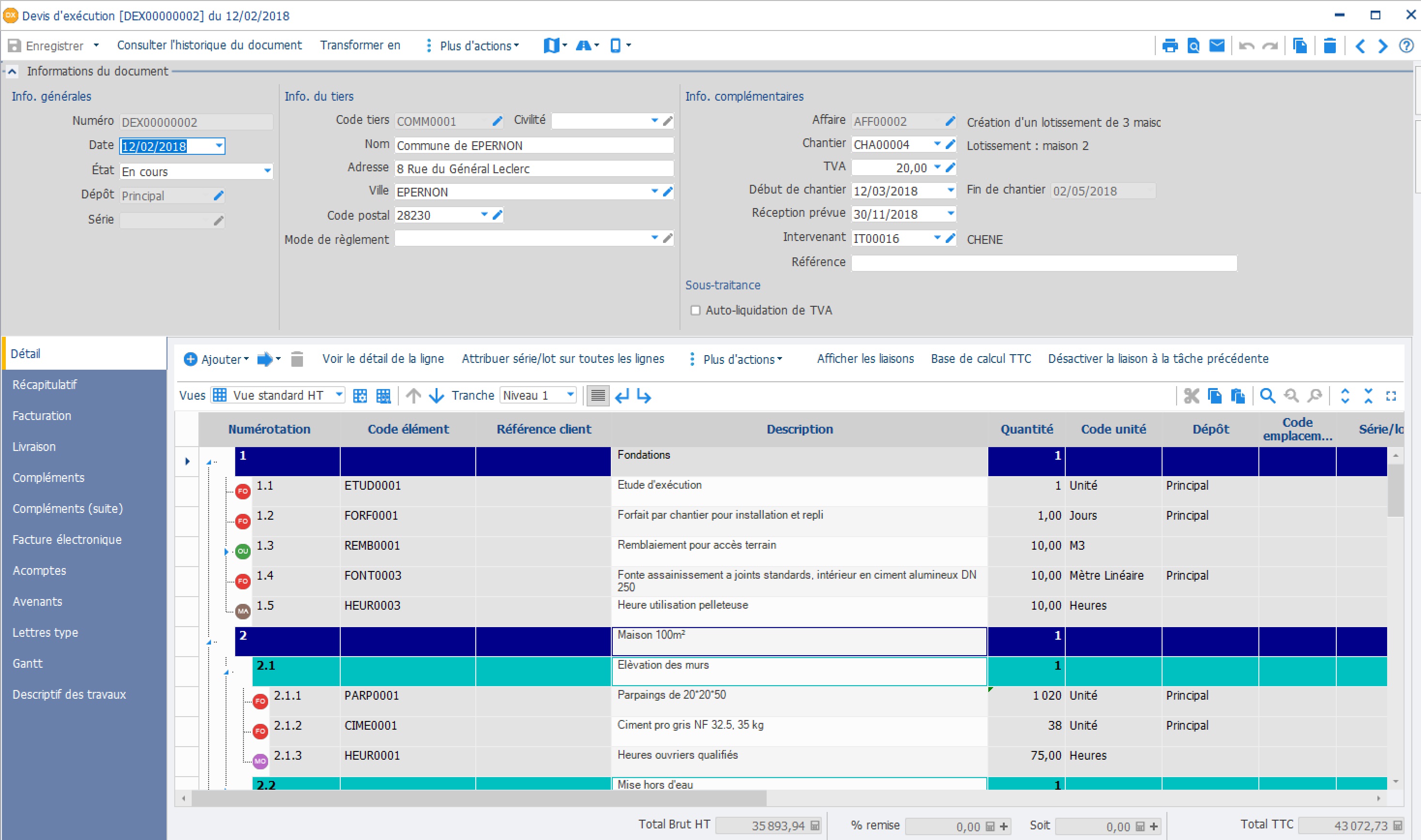This screenshot has height=840, width=1421.
Task: Click the email envelope icon
Action: coord(1217,45)
